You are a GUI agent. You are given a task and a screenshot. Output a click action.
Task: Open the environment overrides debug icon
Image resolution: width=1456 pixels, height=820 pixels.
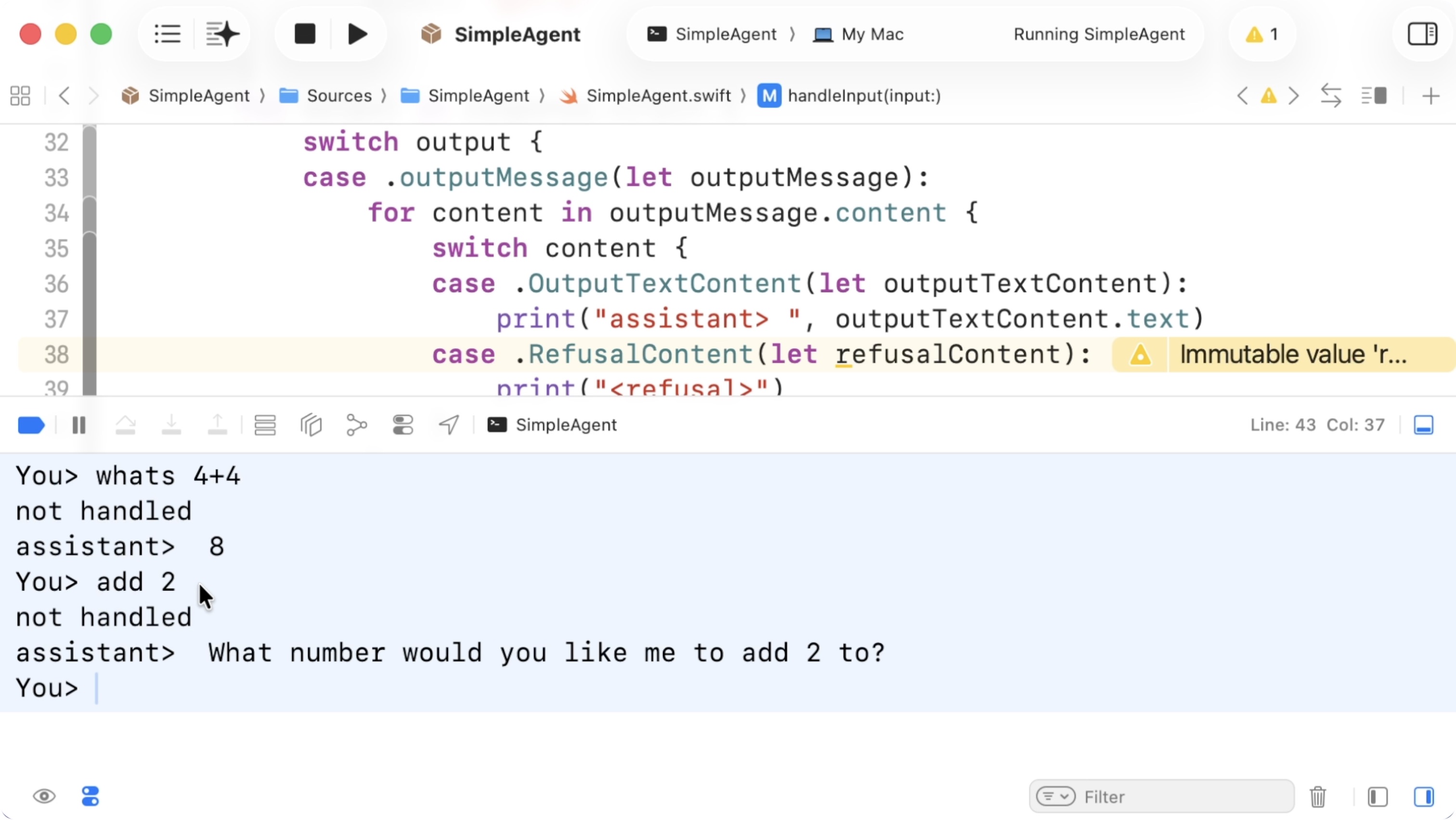[x=403, y=425]
